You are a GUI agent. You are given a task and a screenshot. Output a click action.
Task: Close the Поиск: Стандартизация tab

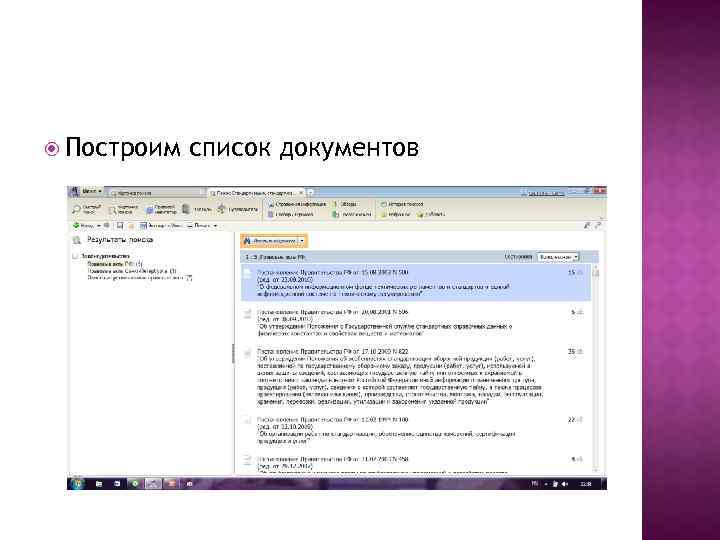tap(301, 192)
